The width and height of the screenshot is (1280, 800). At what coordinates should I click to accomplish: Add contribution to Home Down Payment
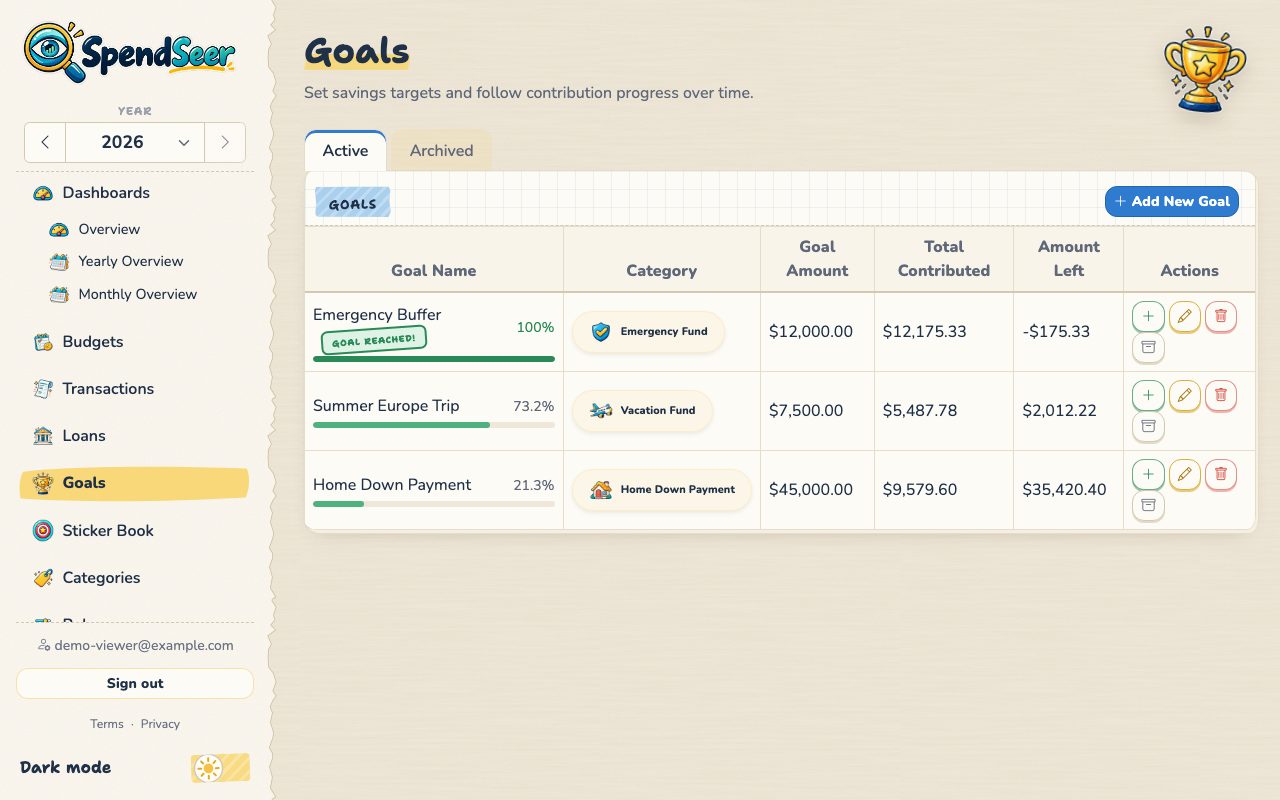1148,475
